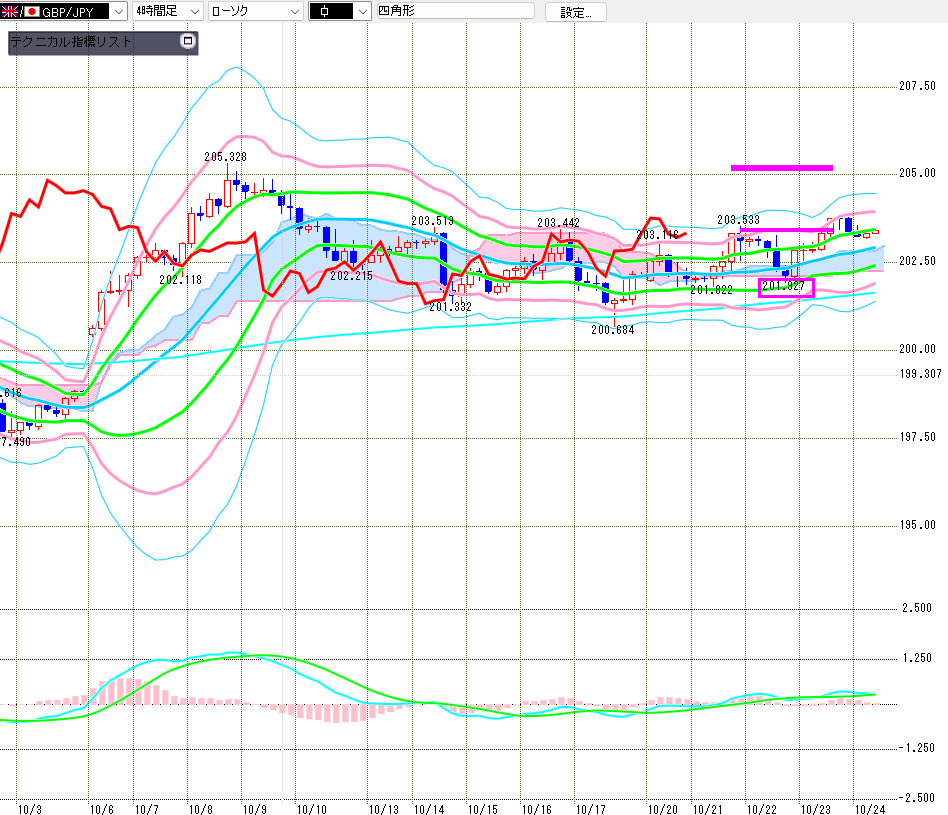Click the 207.50 price axis label

click(x=917, y=87)
